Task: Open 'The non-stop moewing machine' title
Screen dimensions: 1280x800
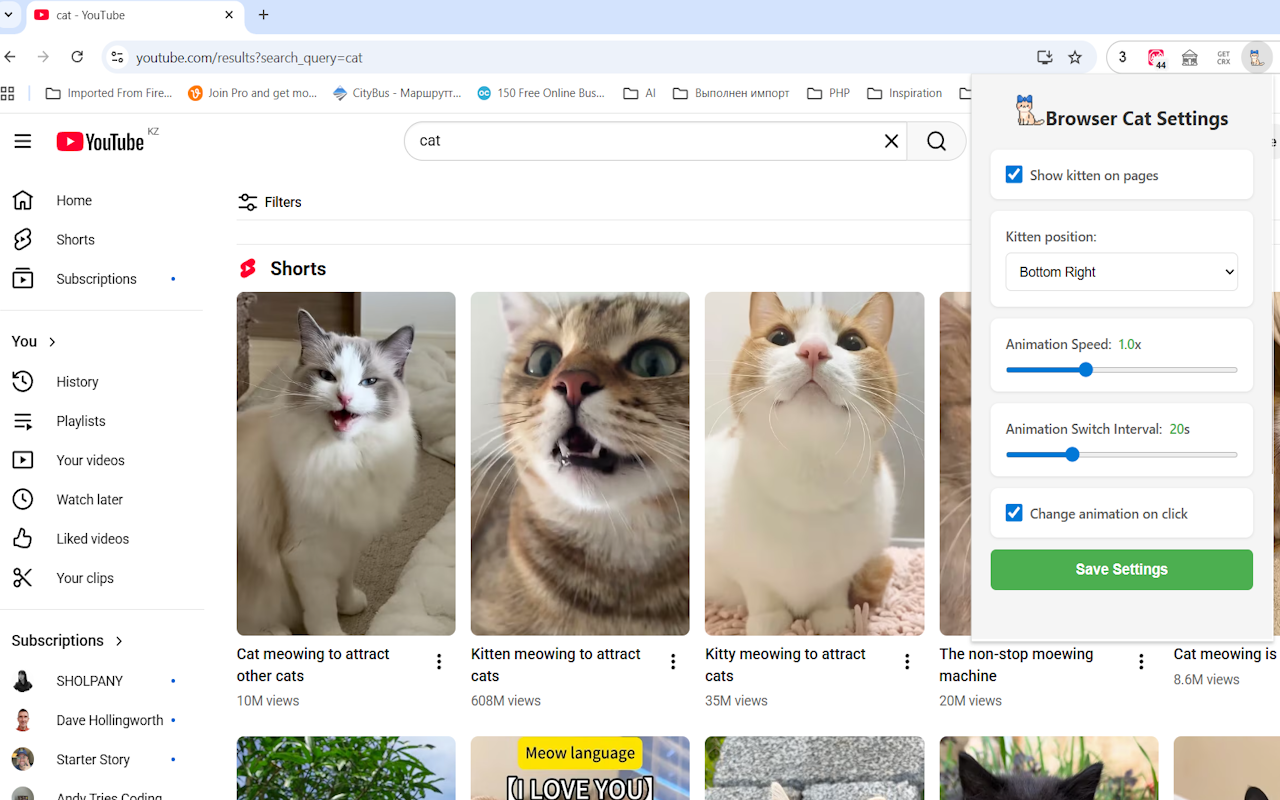Action: point(1016,665)
